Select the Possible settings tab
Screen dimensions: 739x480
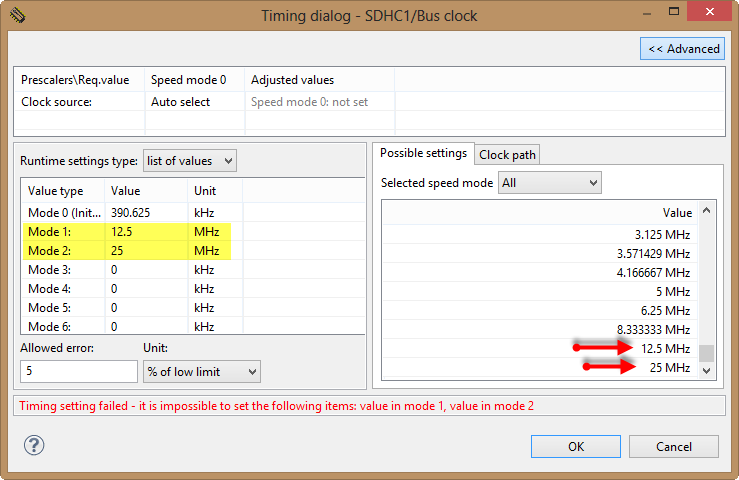[x=423, y=153]
